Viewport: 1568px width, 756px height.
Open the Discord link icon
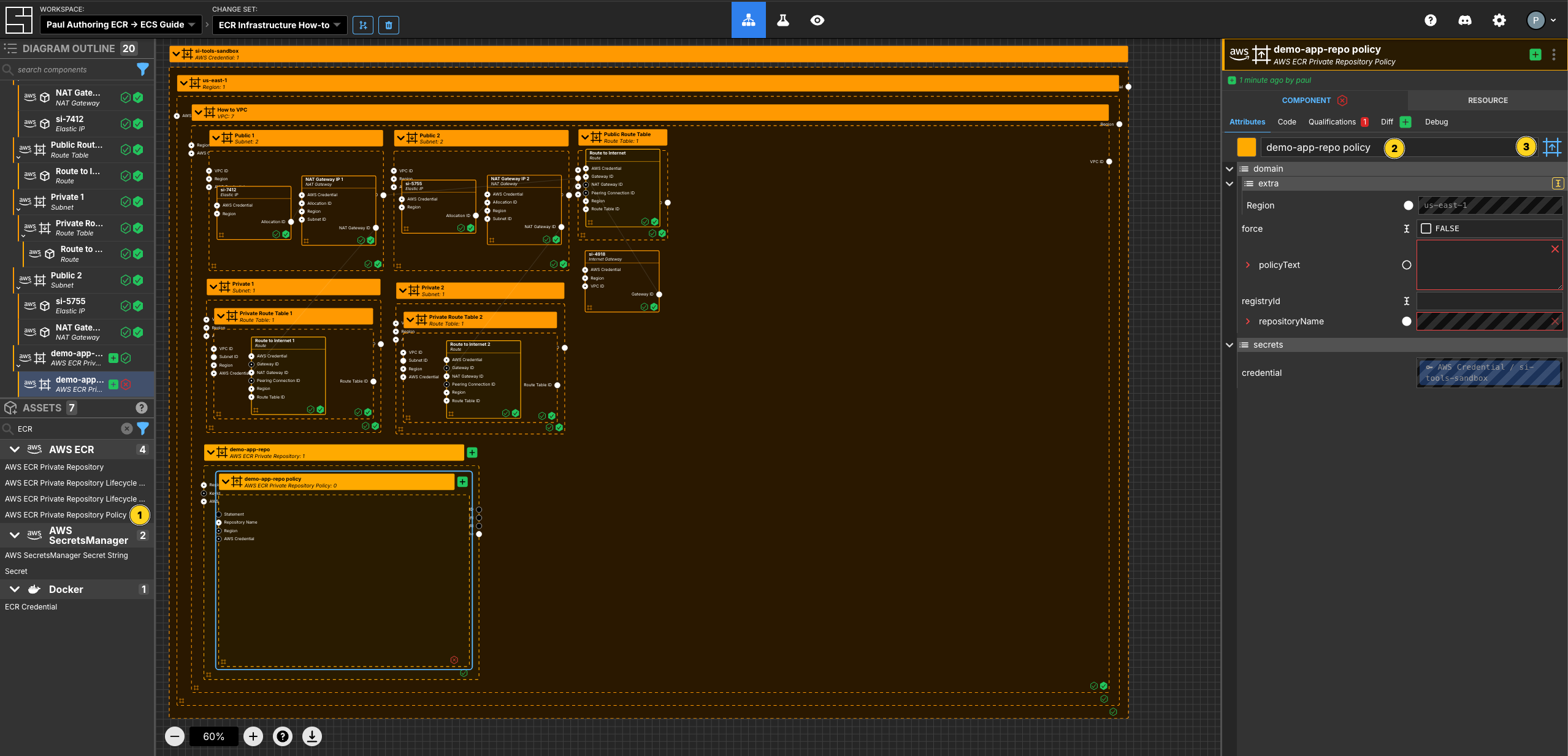[1464, 20]
